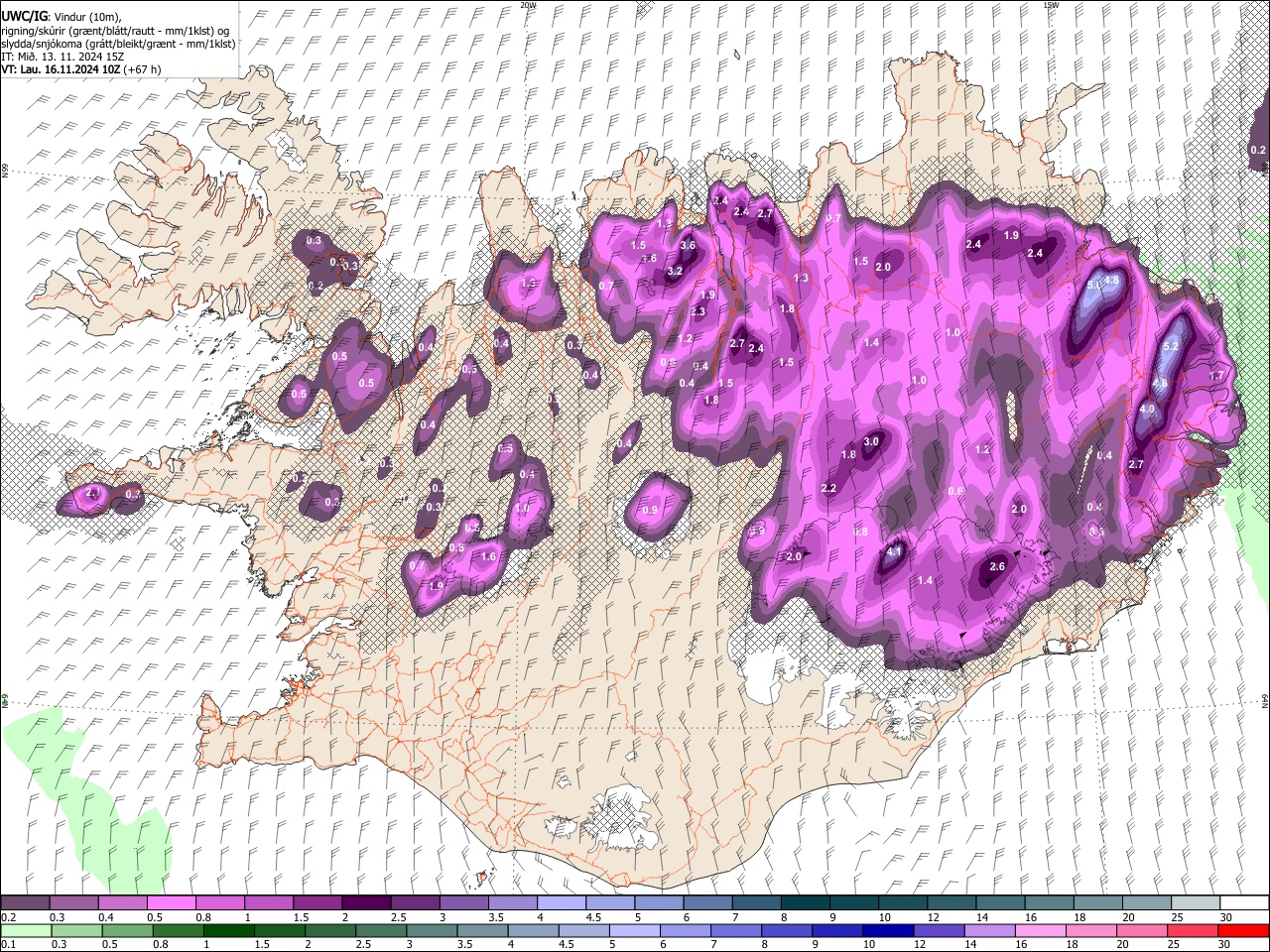Click the 4.0 value on the east coast
The height and width of the screenshot is (952, 1270).
tap(1147, 409)
